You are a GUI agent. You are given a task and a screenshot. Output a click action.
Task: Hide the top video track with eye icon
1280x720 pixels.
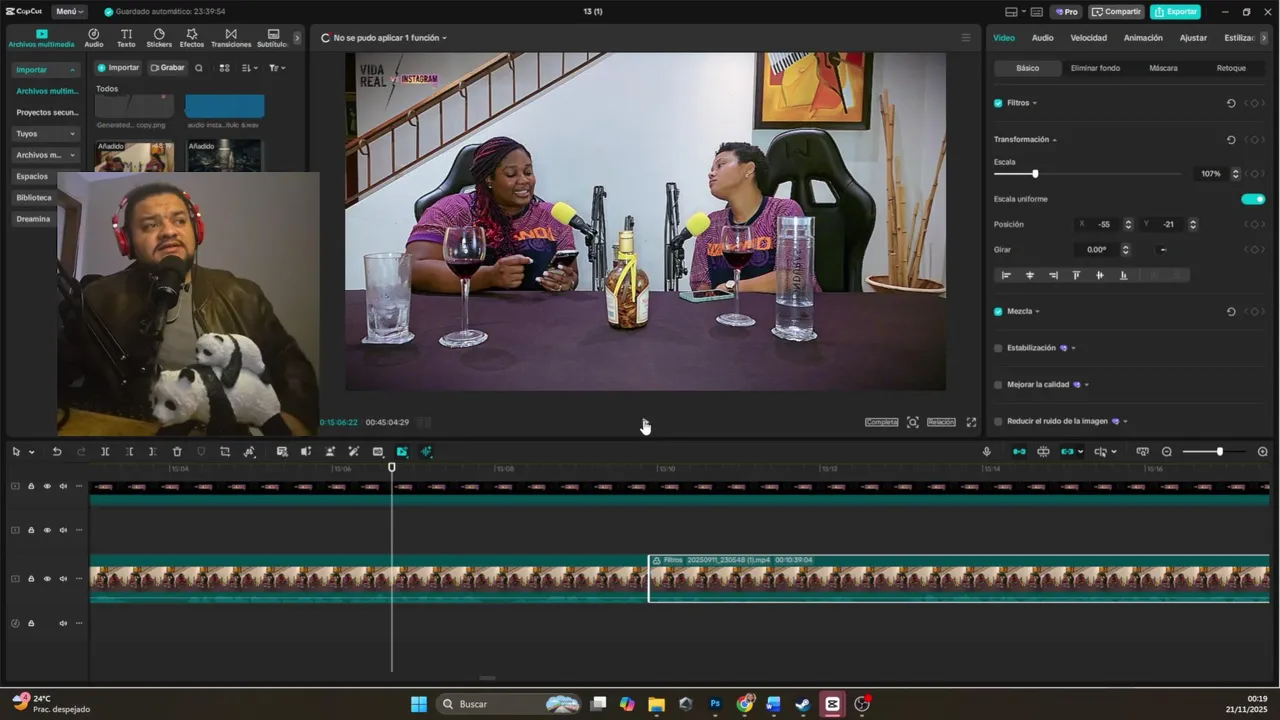[47, 486]
